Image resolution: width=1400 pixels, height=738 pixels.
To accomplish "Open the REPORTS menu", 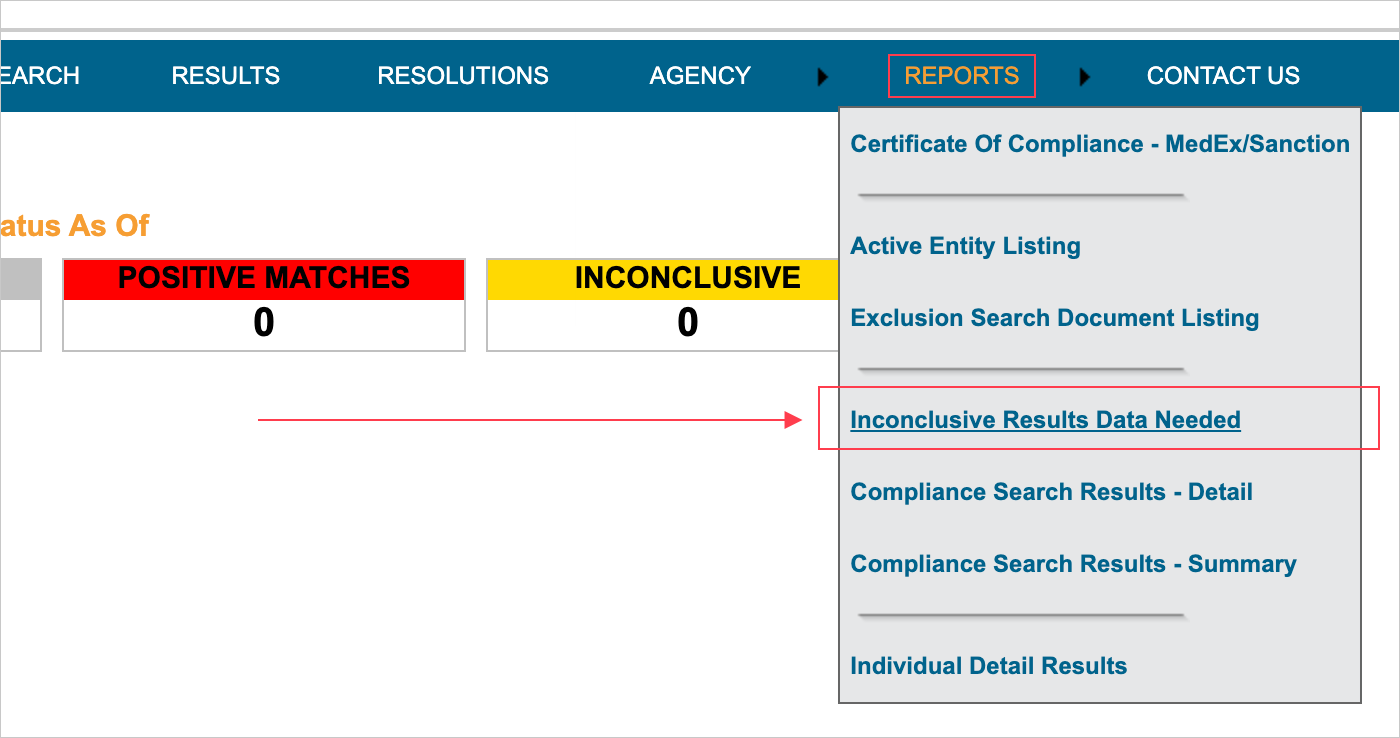I will (960, 75).
